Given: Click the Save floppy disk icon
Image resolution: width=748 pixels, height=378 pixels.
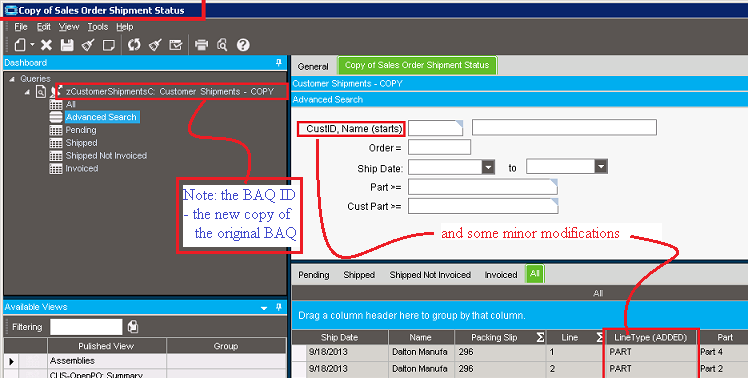Looking at the screenshot, I should click(67, 45).
